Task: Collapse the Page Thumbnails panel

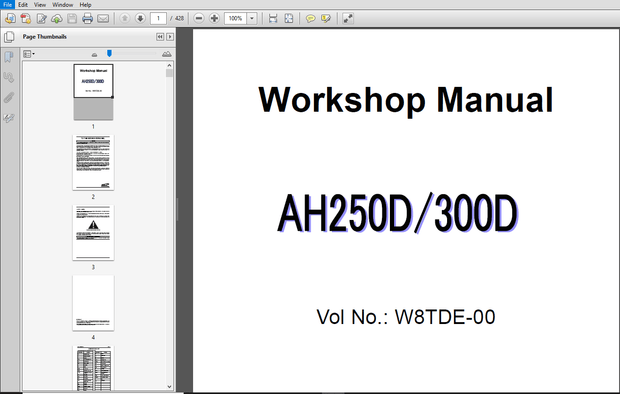Action: coord(160,37)
